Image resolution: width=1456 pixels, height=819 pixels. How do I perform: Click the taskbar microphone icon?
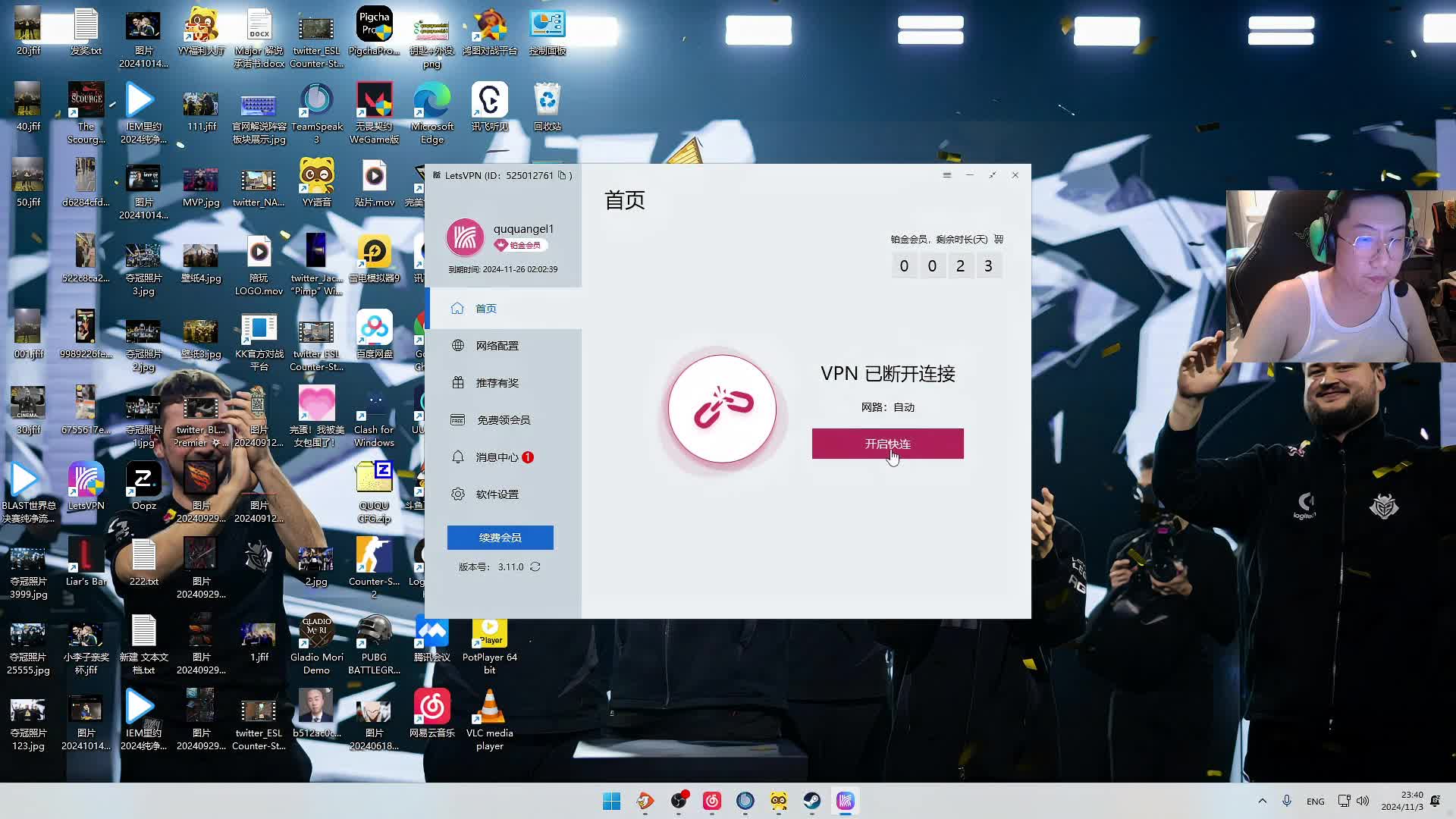coord(1287,801)
